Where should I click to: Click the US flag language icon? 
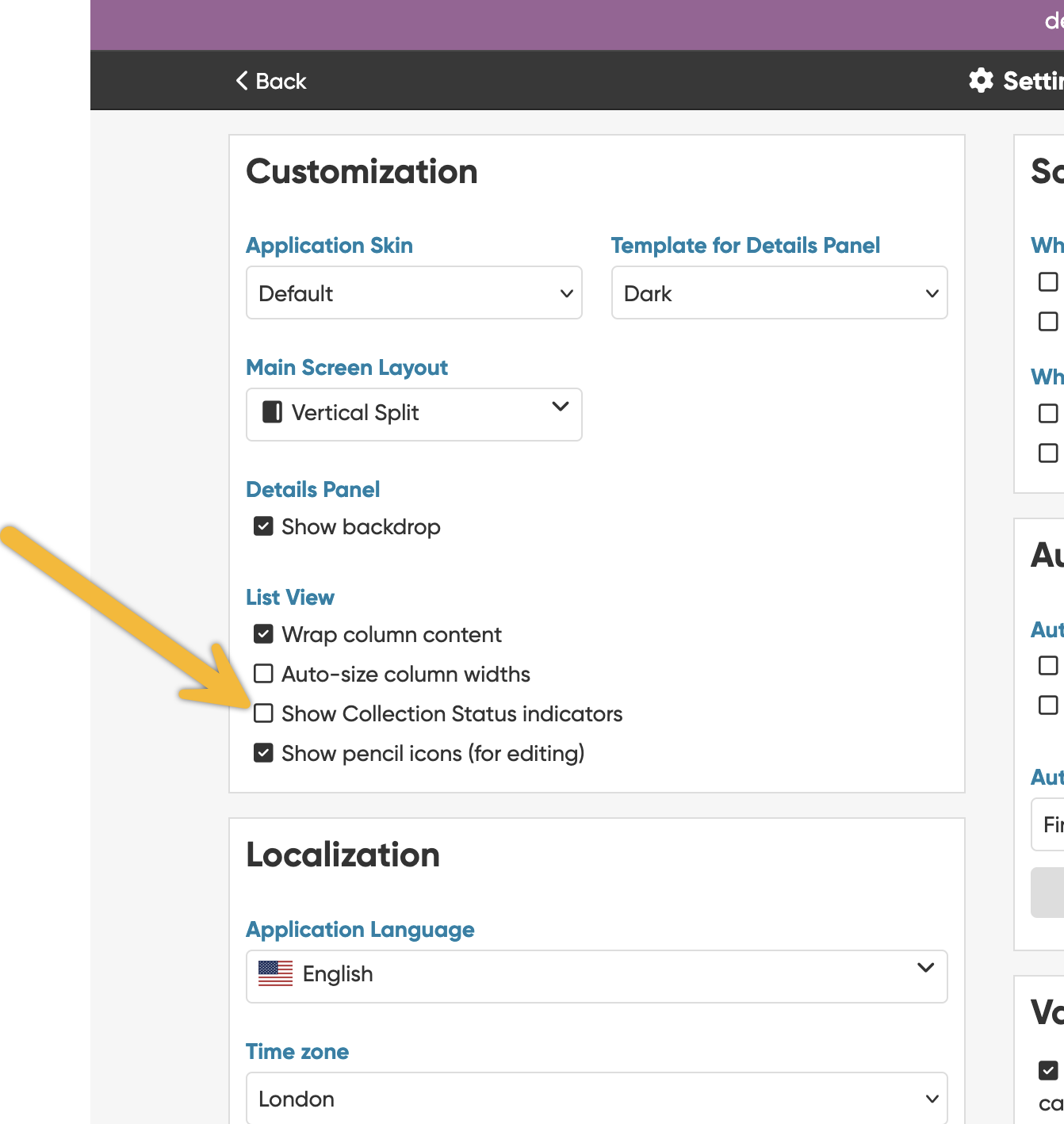tap(275, 973)
